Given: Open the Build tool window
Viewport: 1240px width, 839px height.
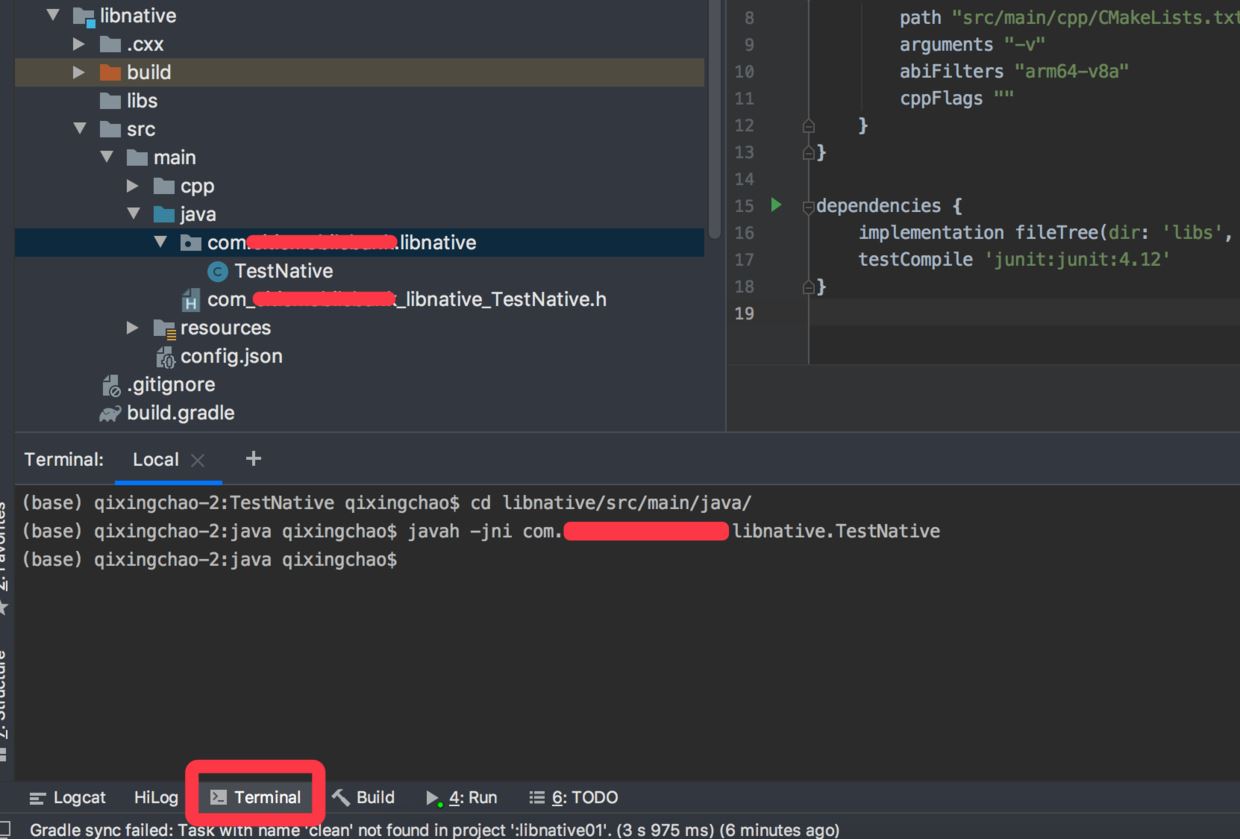Looking at the screenshot, I should 364,797.
